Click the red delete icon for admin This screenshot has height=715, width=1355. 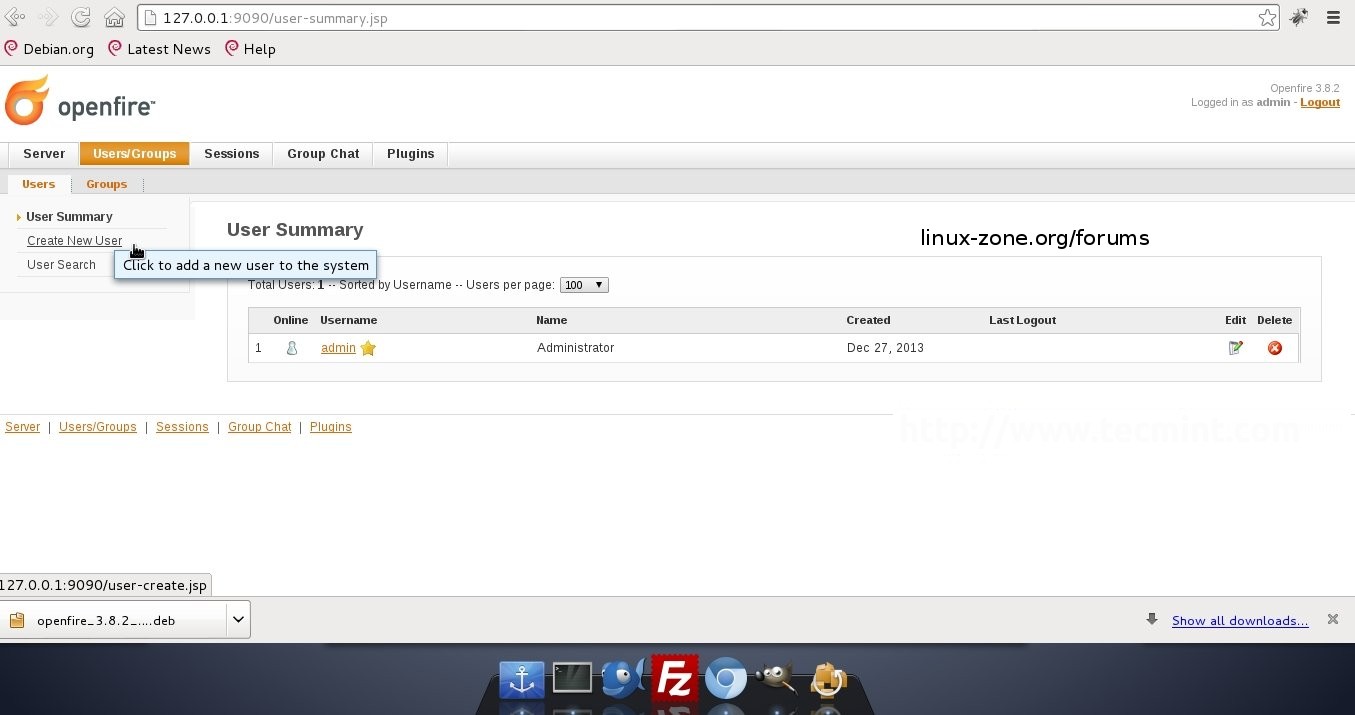click(1274, 348)
